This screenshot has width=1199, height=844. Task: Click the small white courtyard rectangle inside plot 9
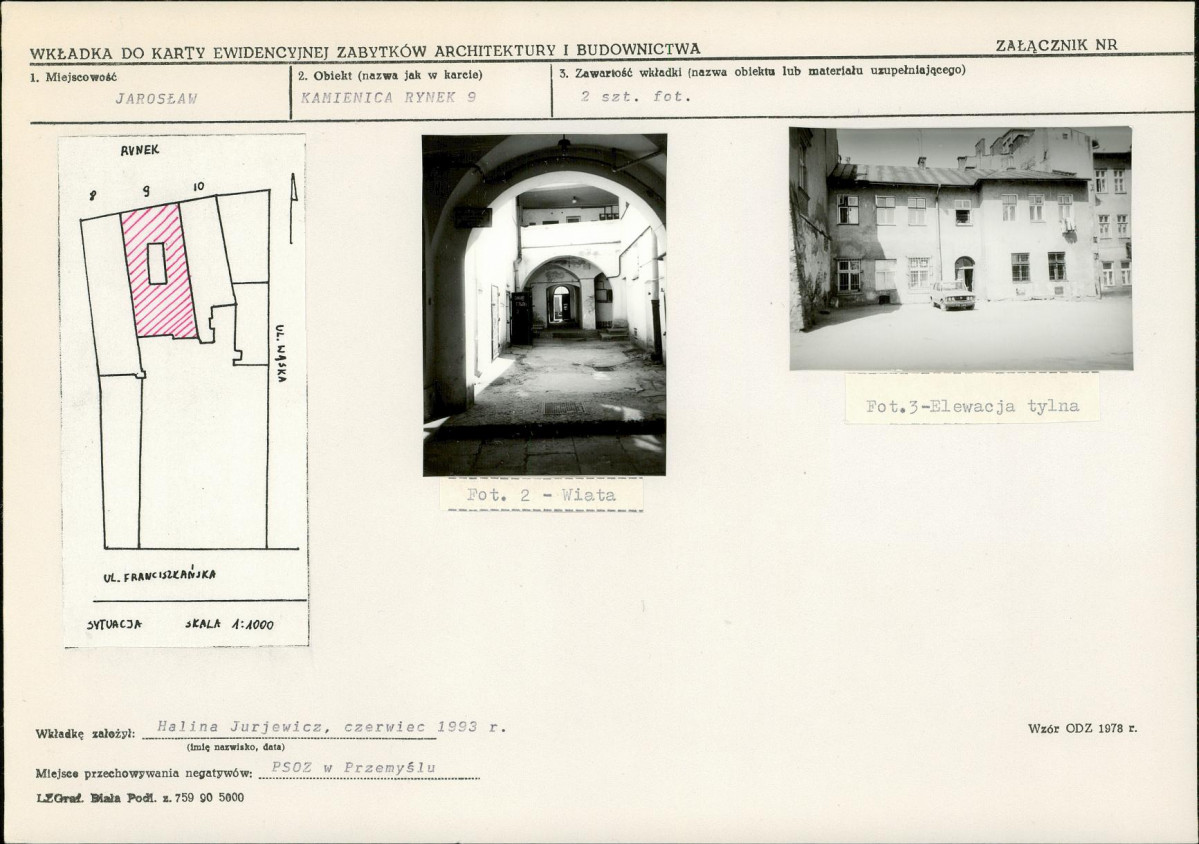pos(156,263)
